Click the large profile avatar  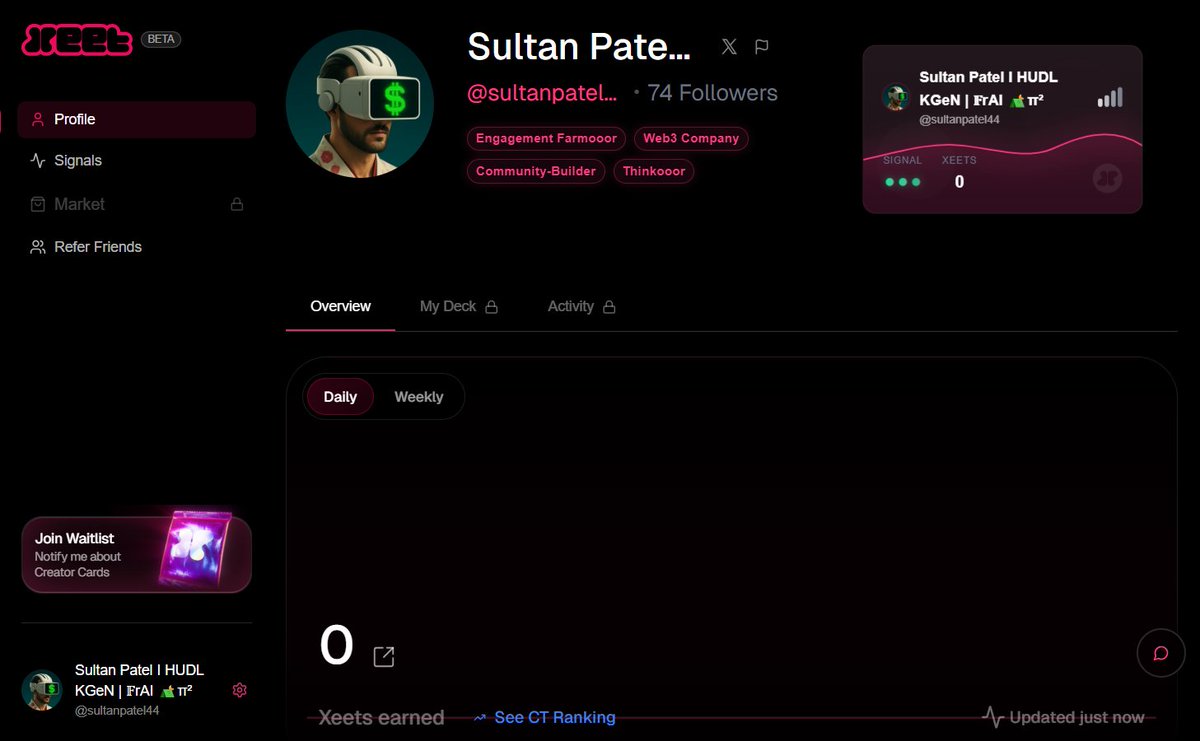tap(360, 104)
